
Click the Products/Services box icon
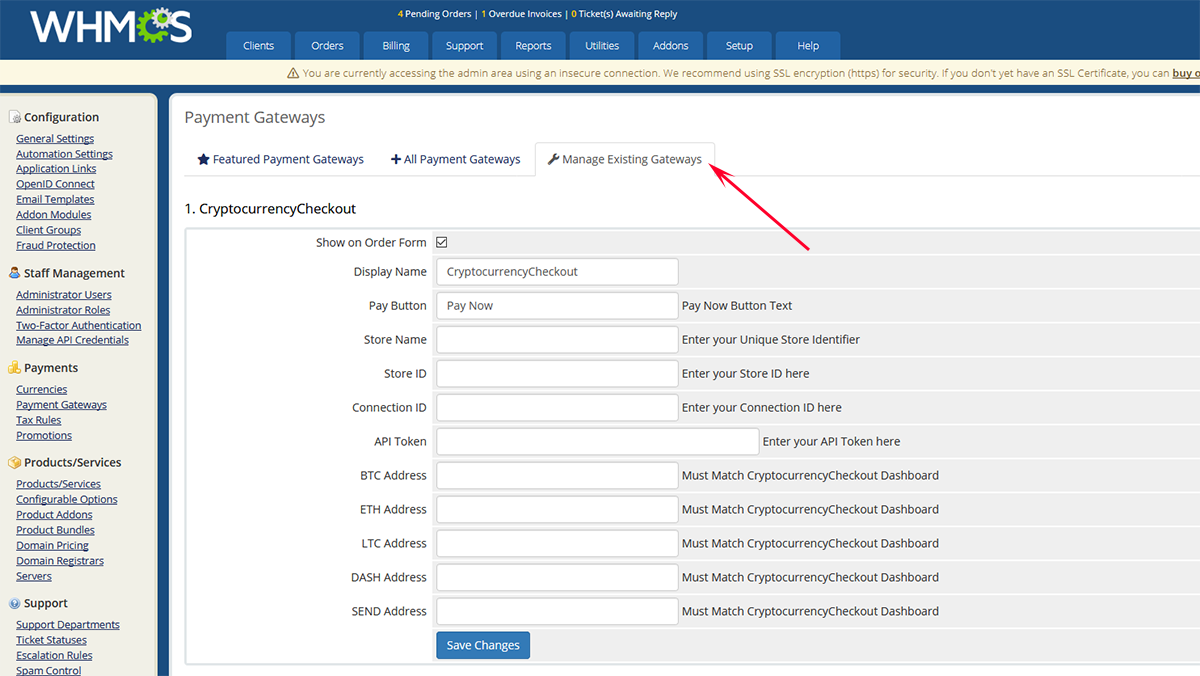14,463
